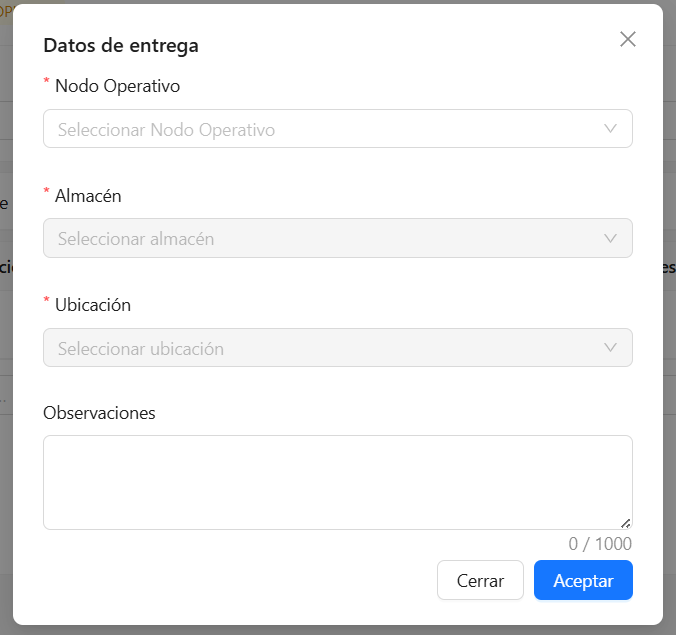Image resolution: width=676 pixels, height=635 pixels.
Task: Click the chevron arrow in Ubicación field
Action: coord(610,347)
